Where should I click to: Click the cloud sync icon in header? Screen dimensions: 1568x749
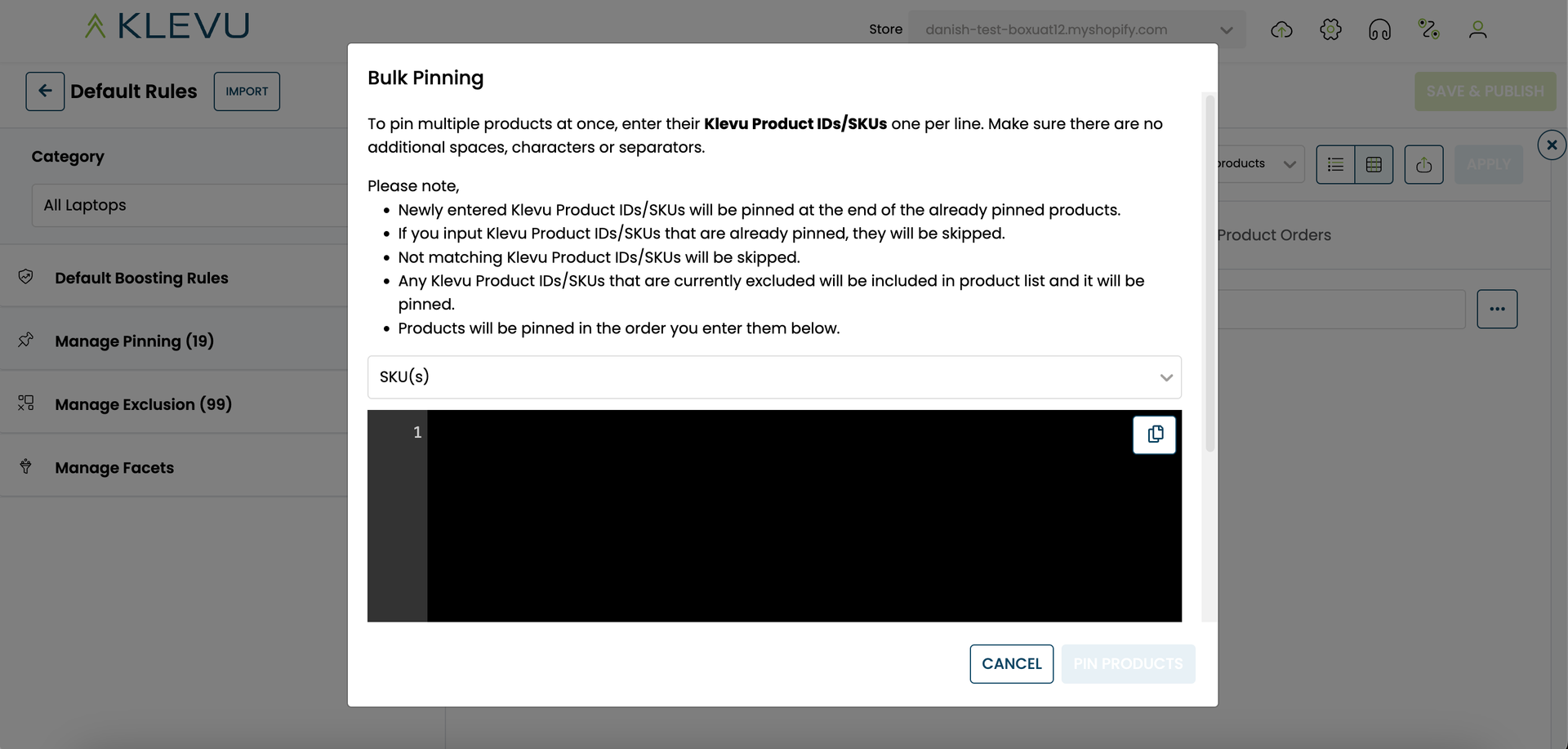tap(1281, 30)
